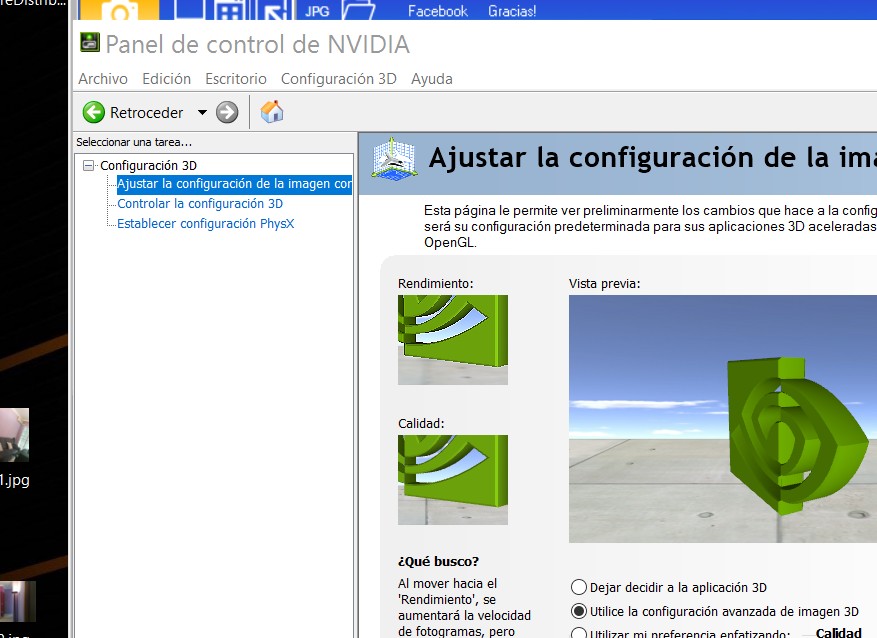Image resolution: width=877 pixels, height=638 pixels.
Task: Select 'Dejar decidir a la aplicación 3D'
Action: (578, 588)
